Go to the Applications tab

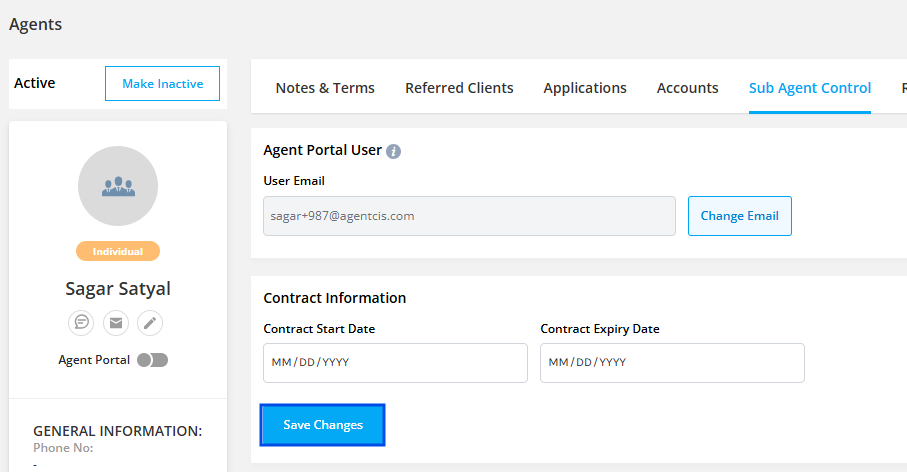click(585, 88)
